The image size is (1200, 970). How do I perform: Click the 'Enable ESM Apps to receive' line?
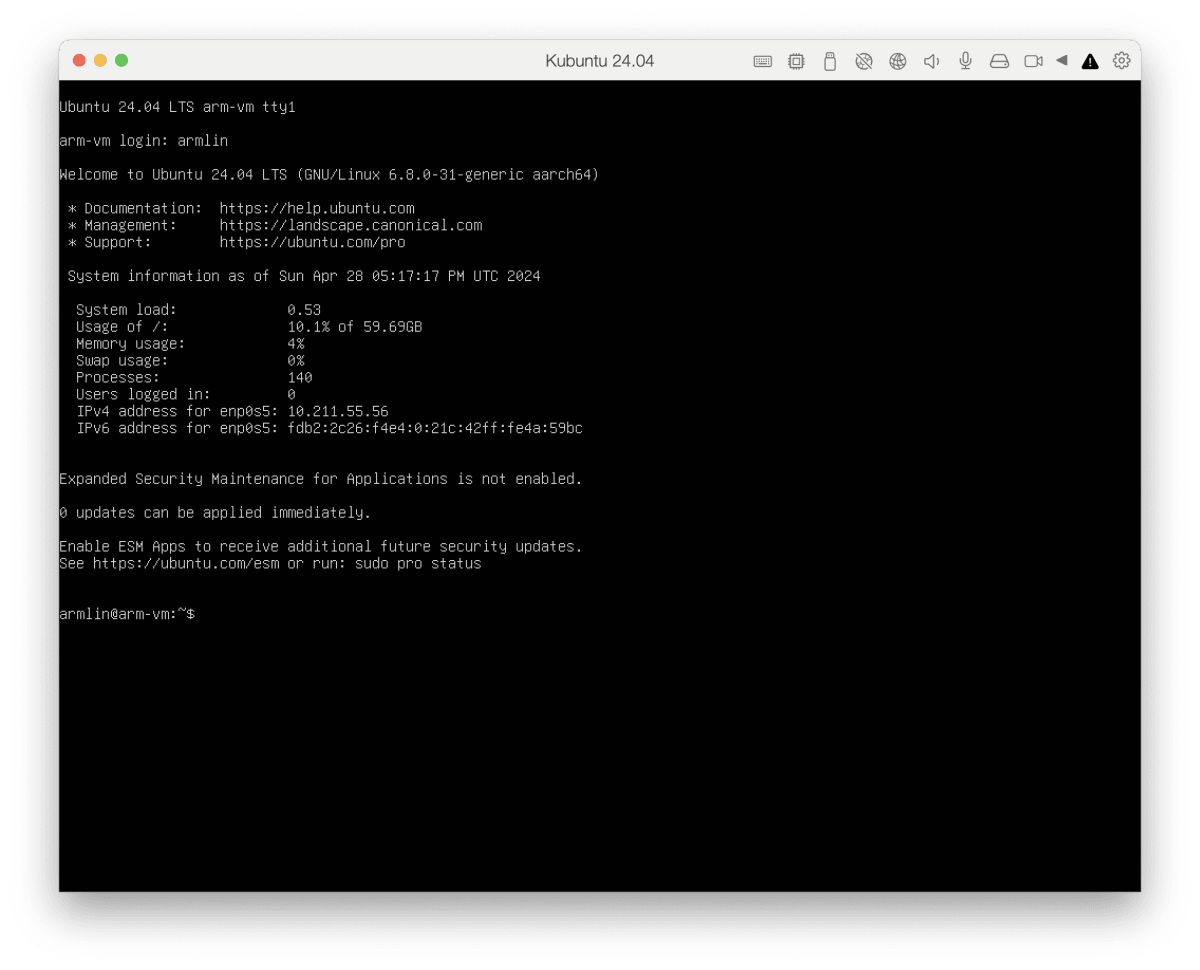[321, 547]
